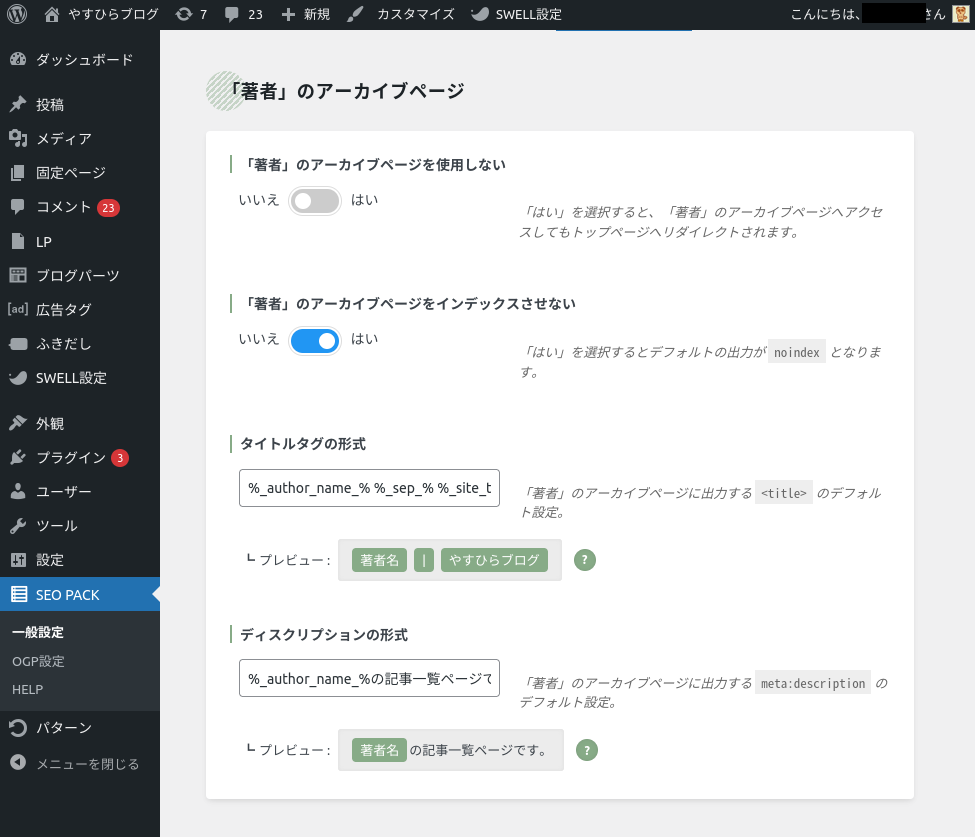Click help icon beside description preview
975x837 pixels.
[587, 750]
